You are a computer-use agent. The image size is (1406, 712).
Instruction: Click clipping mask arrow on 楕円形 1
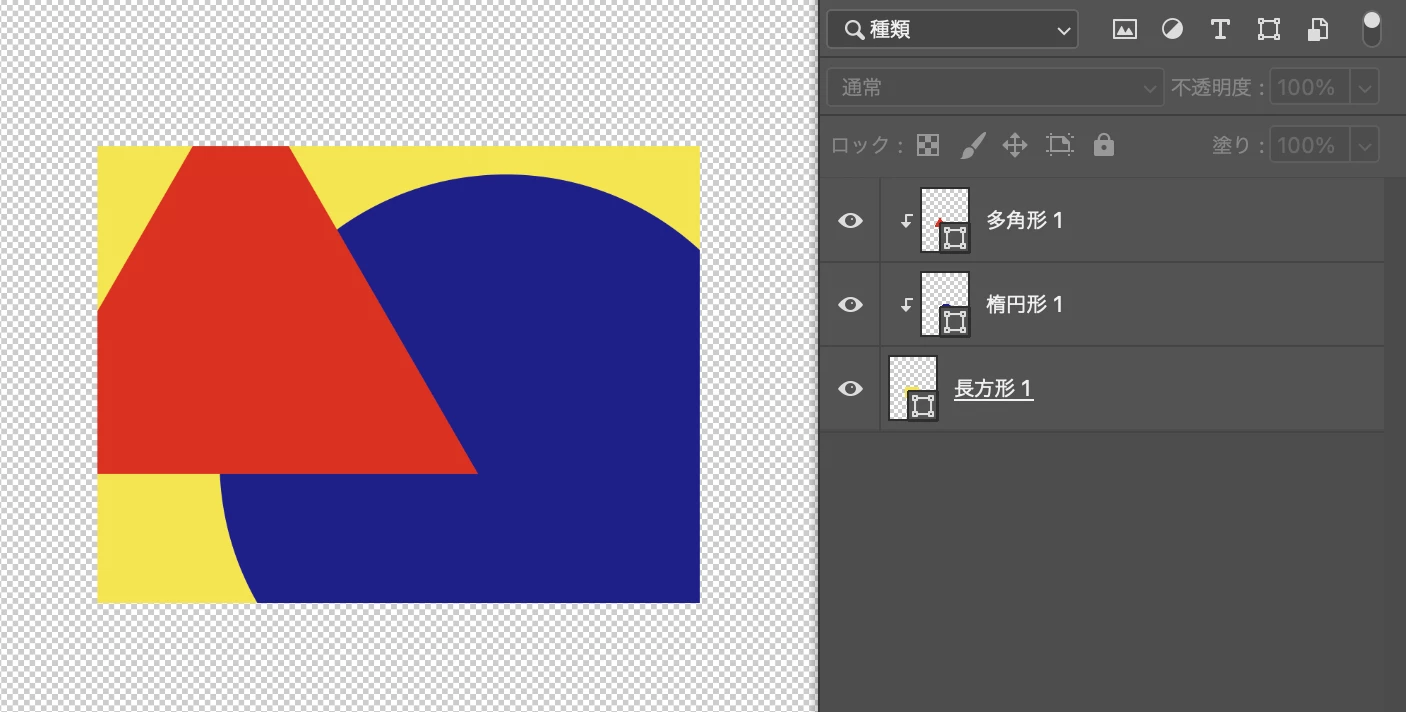pyautogui.click(x=906, y=305)
